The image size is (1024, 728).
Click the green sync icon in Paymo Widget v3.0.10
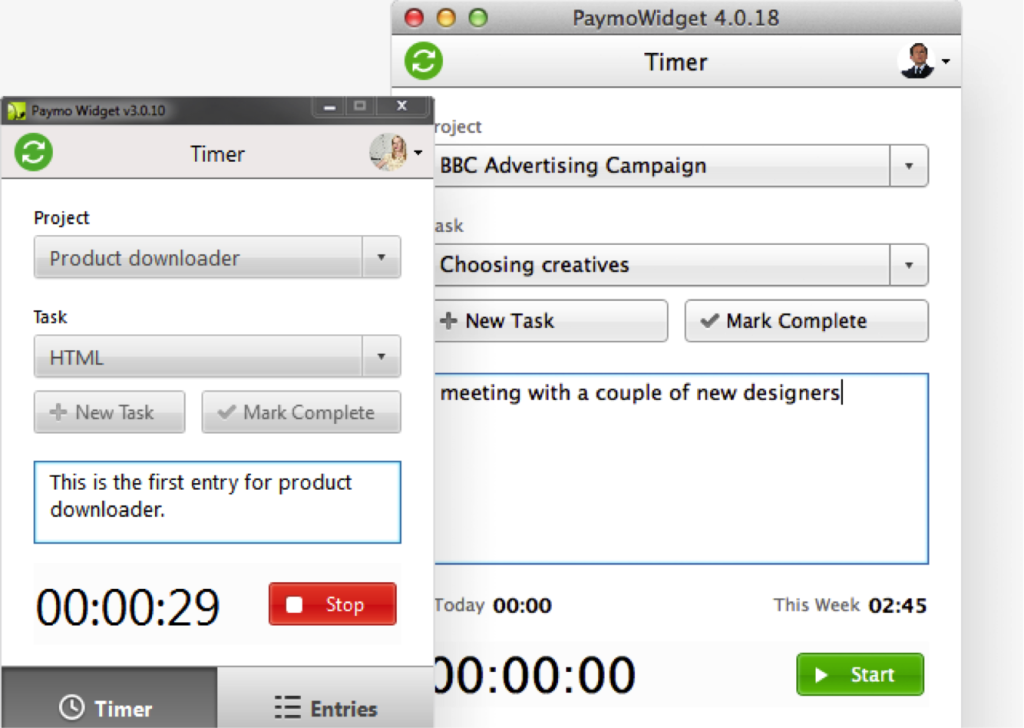pos(34,152)
